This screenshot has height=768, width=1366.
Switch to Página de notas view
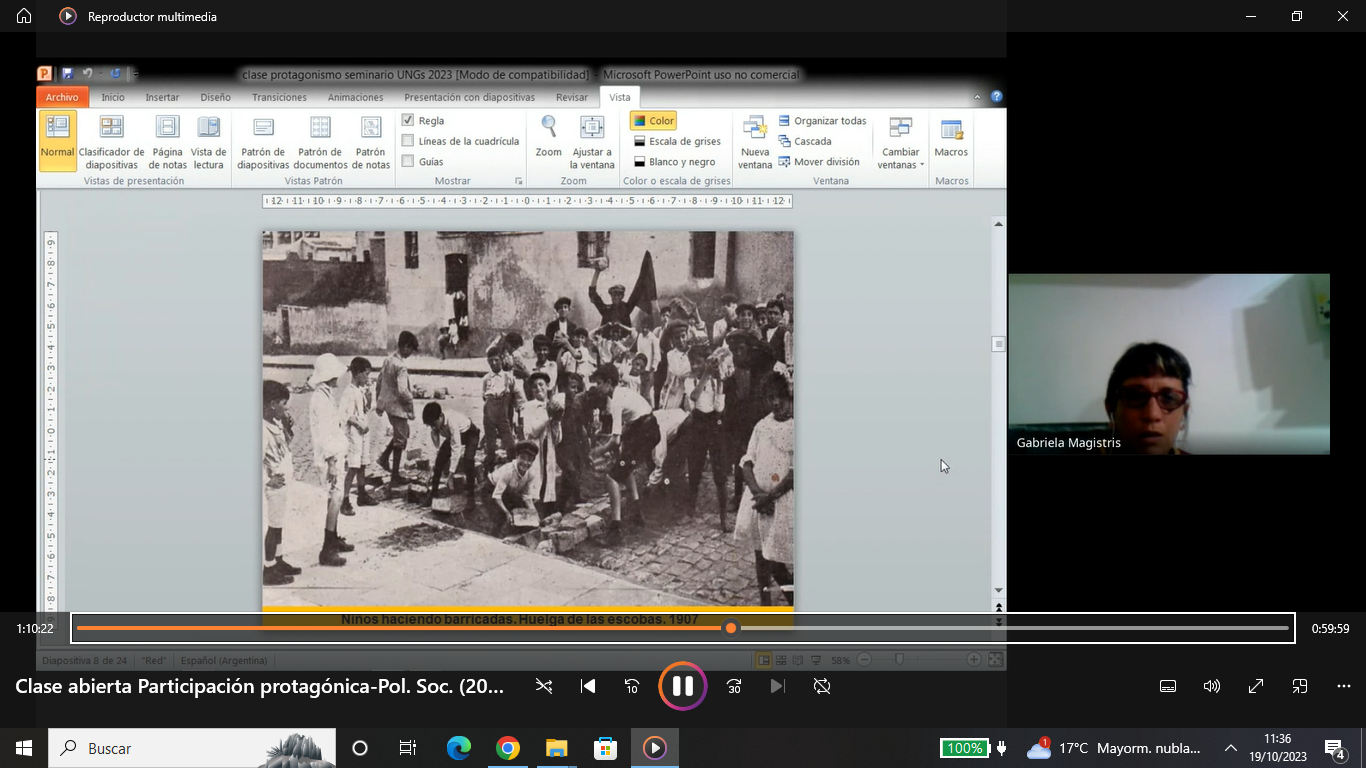167,141
